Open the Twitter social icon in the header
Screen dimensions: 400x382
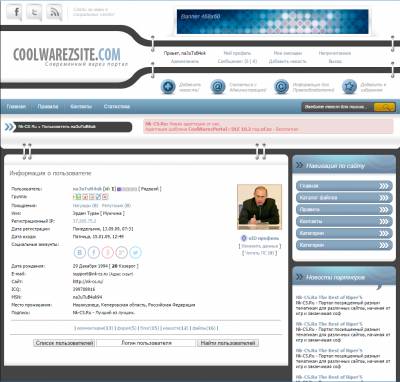click(34, 12)
